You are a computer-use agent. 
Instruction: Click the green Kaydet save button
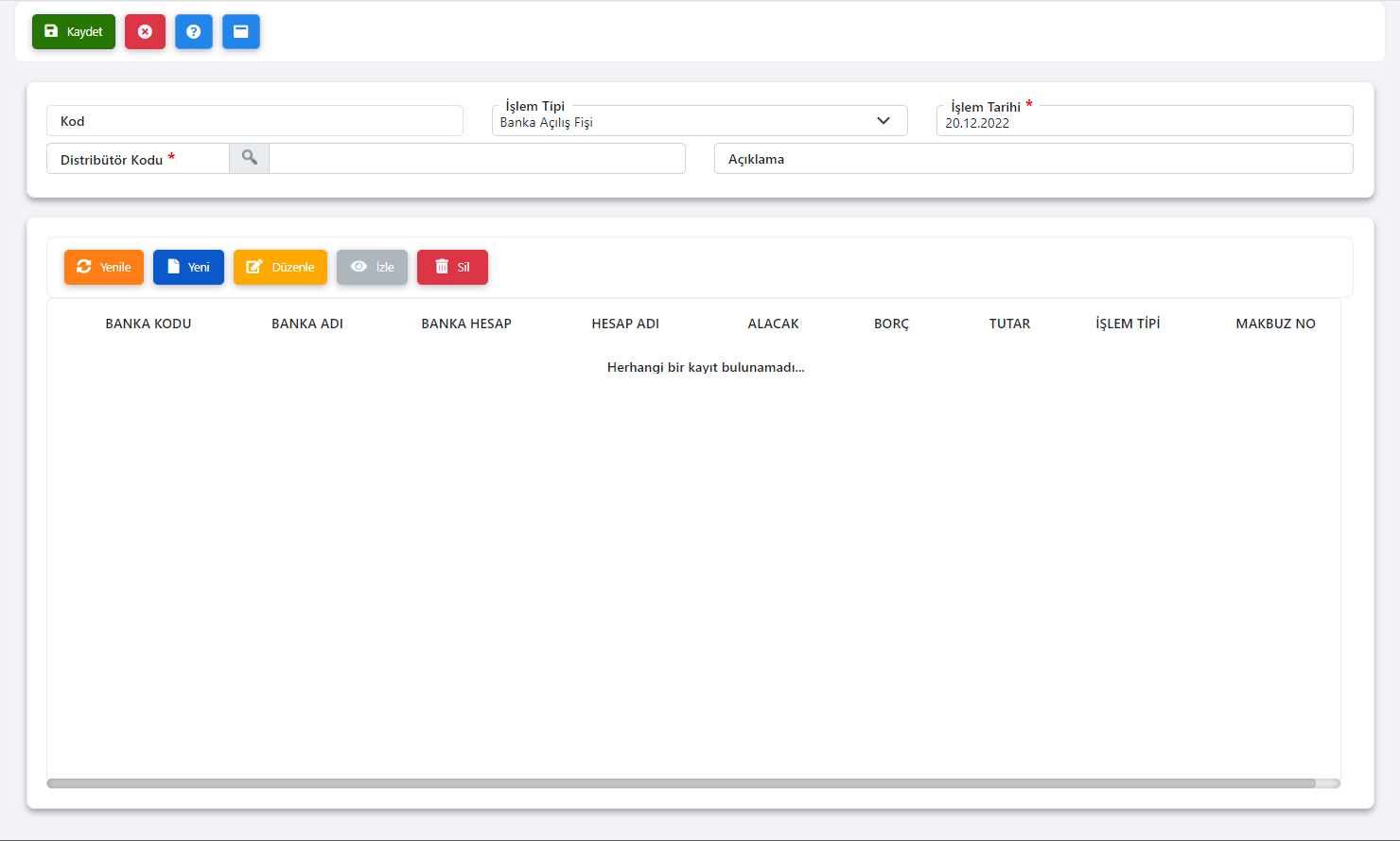coord(74,31)
